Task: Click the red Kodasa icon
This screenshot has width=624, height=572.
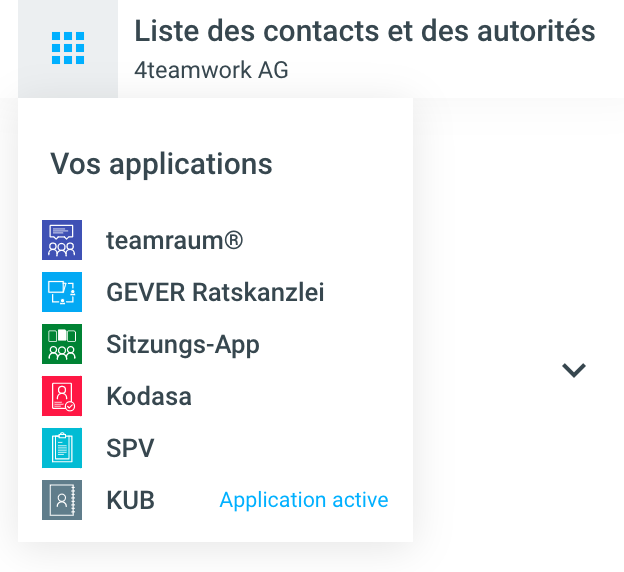Action: (61, 396)
